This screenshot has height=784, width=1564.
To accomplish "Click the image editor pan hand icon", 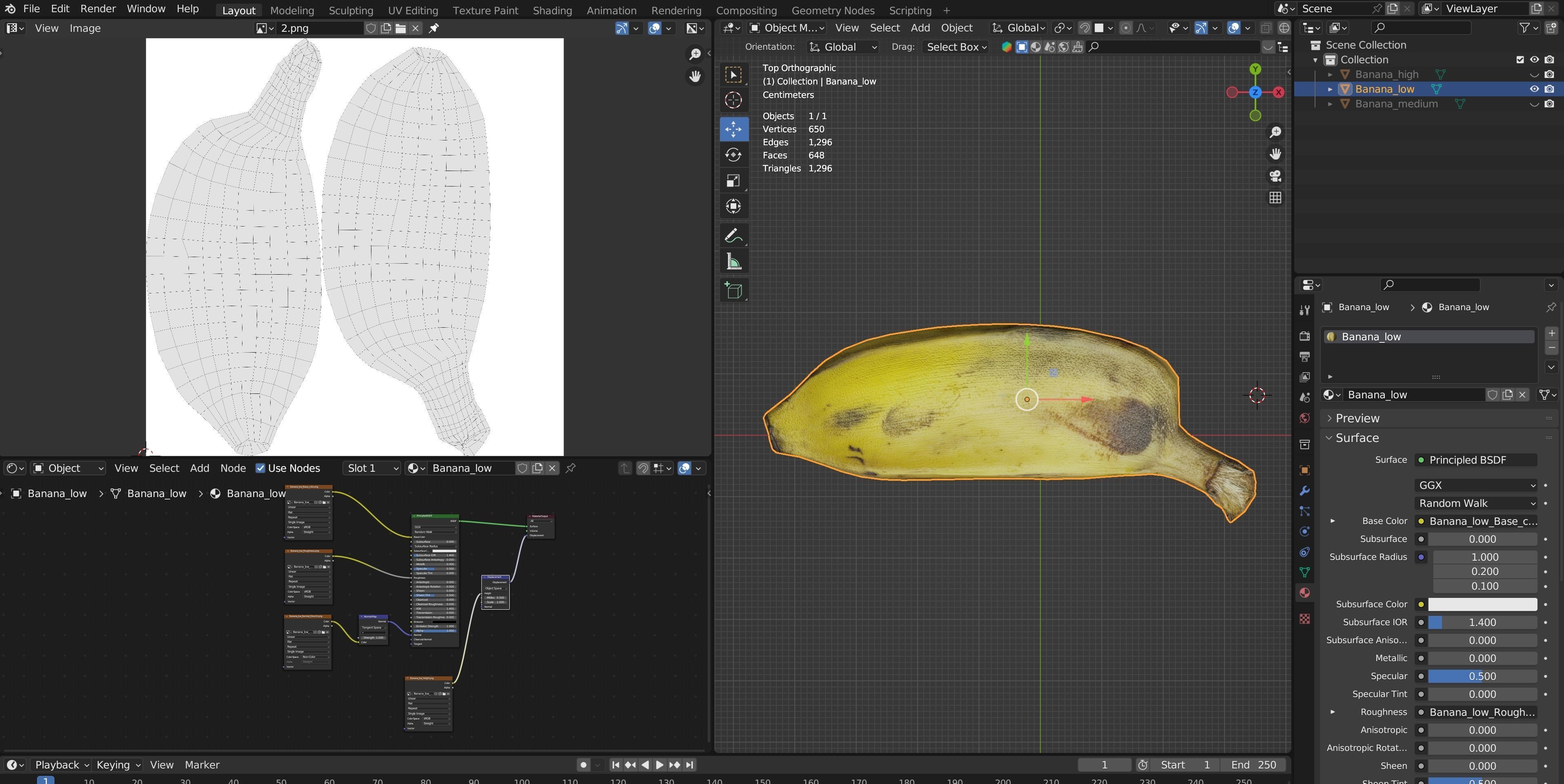I will 695,76.
